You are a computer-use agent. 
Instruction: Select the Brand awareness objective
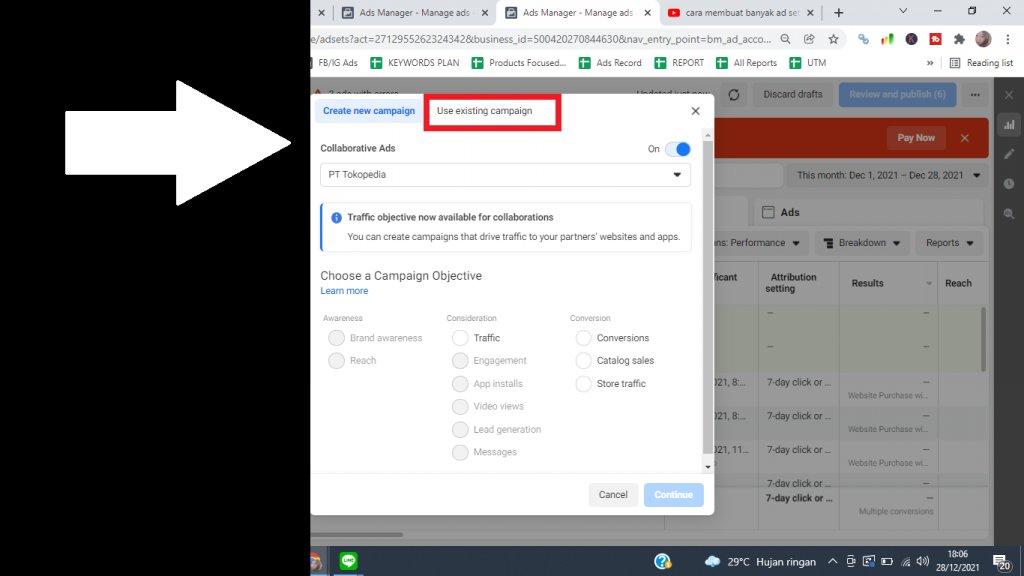336,338
